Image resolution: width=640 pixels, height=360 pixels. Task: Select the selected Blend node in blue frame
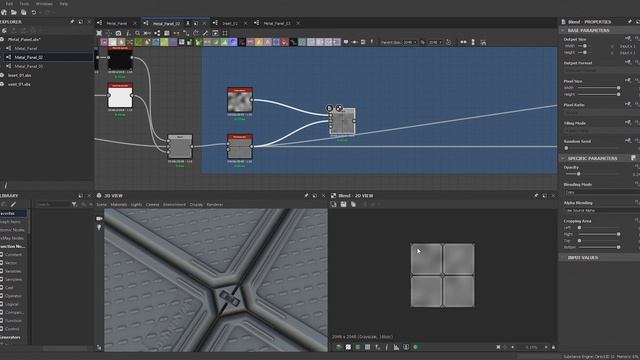coord(342,121)
